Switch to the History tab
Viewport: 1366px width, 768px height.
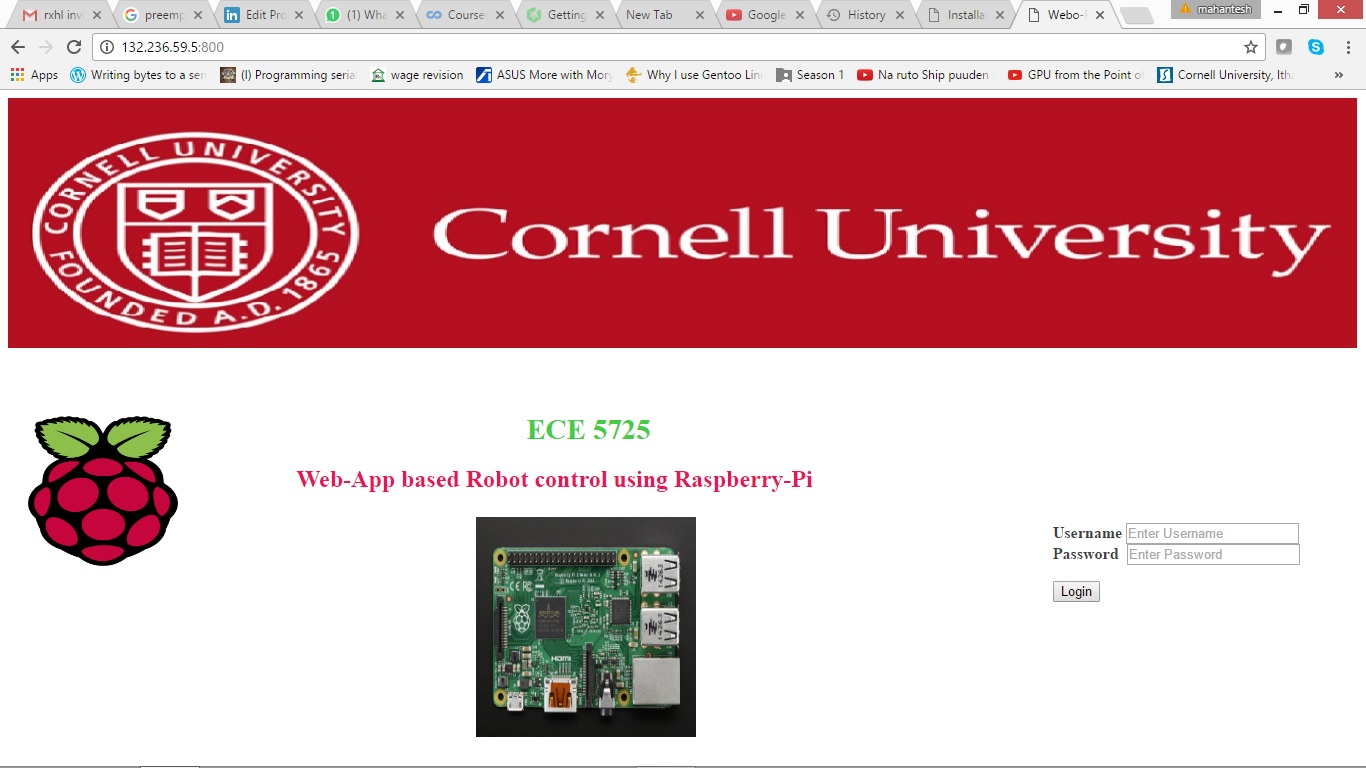[x=865, y=15]
